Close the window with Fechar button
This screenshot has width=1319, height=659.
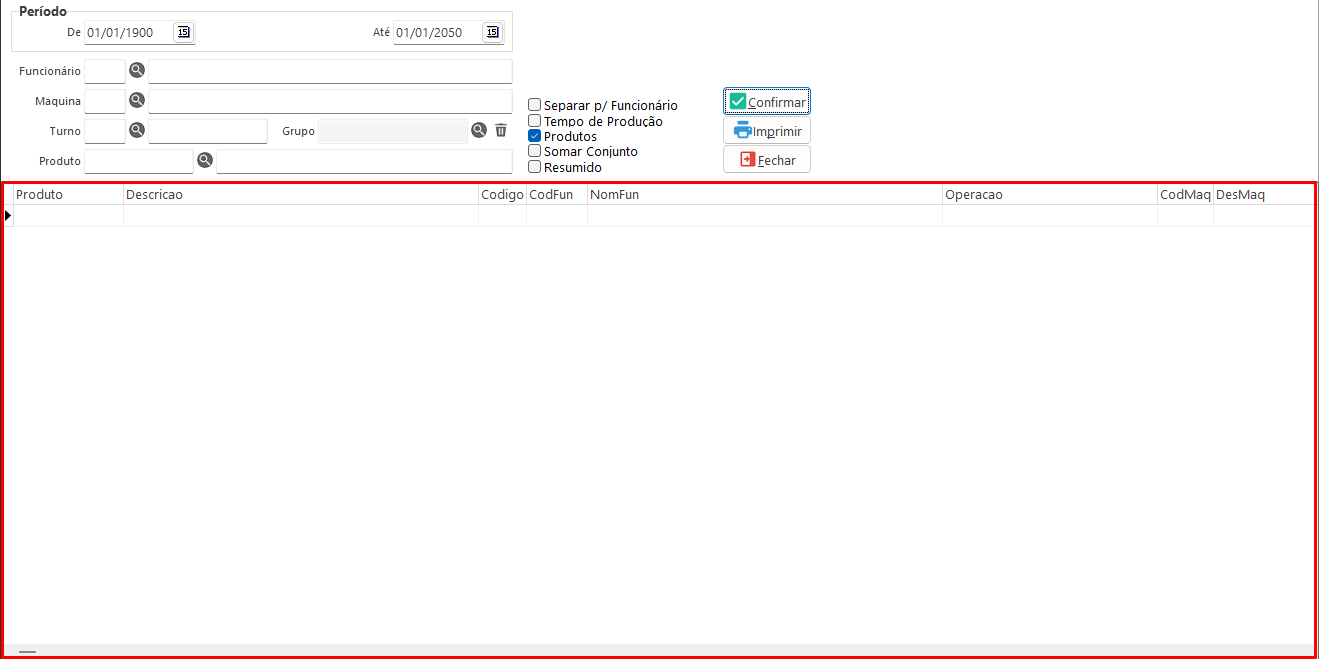click(767, 160)
